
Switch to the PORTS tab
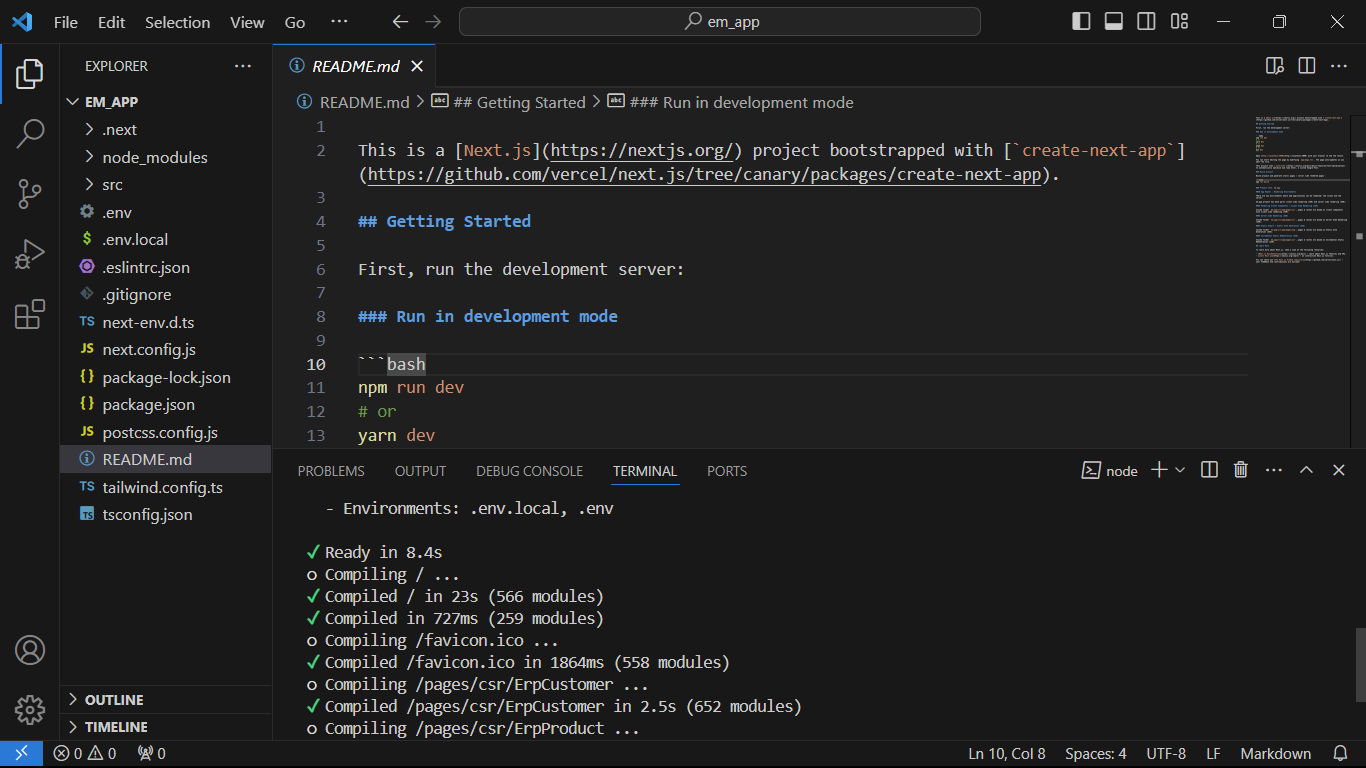[x=727, y=471]
